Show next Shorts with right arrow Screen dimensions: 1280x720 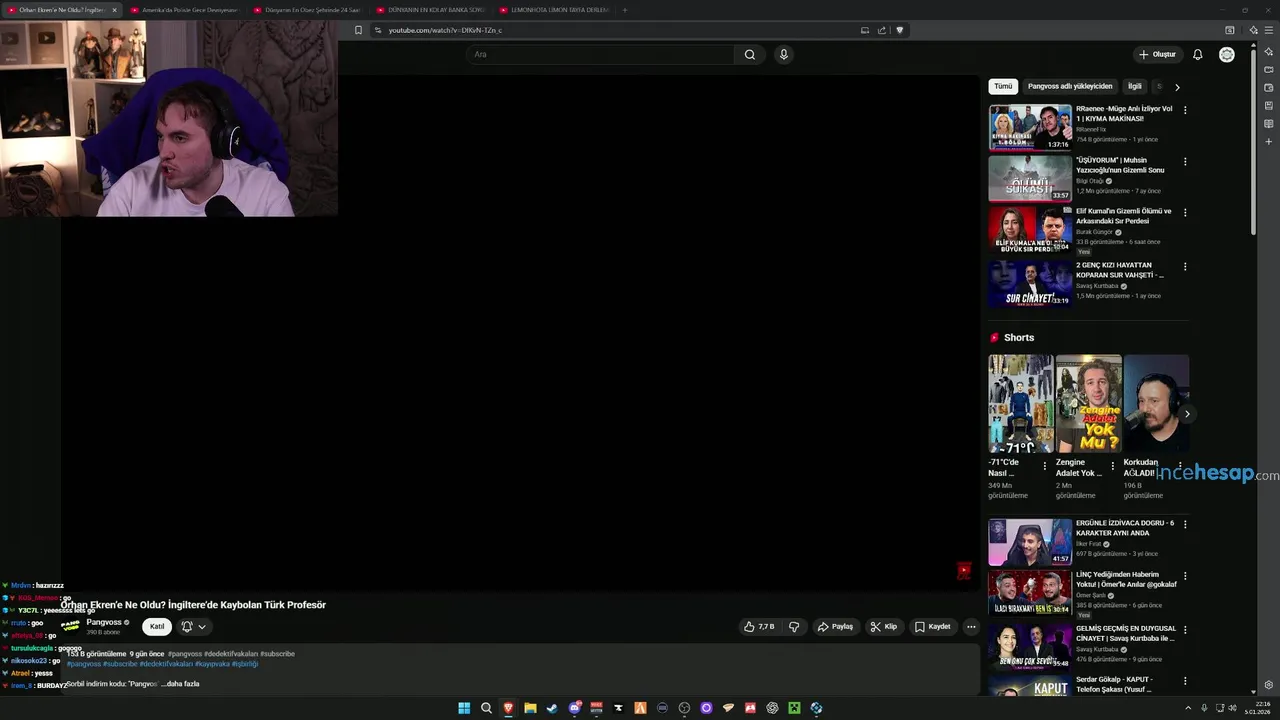click(1187, 414)
